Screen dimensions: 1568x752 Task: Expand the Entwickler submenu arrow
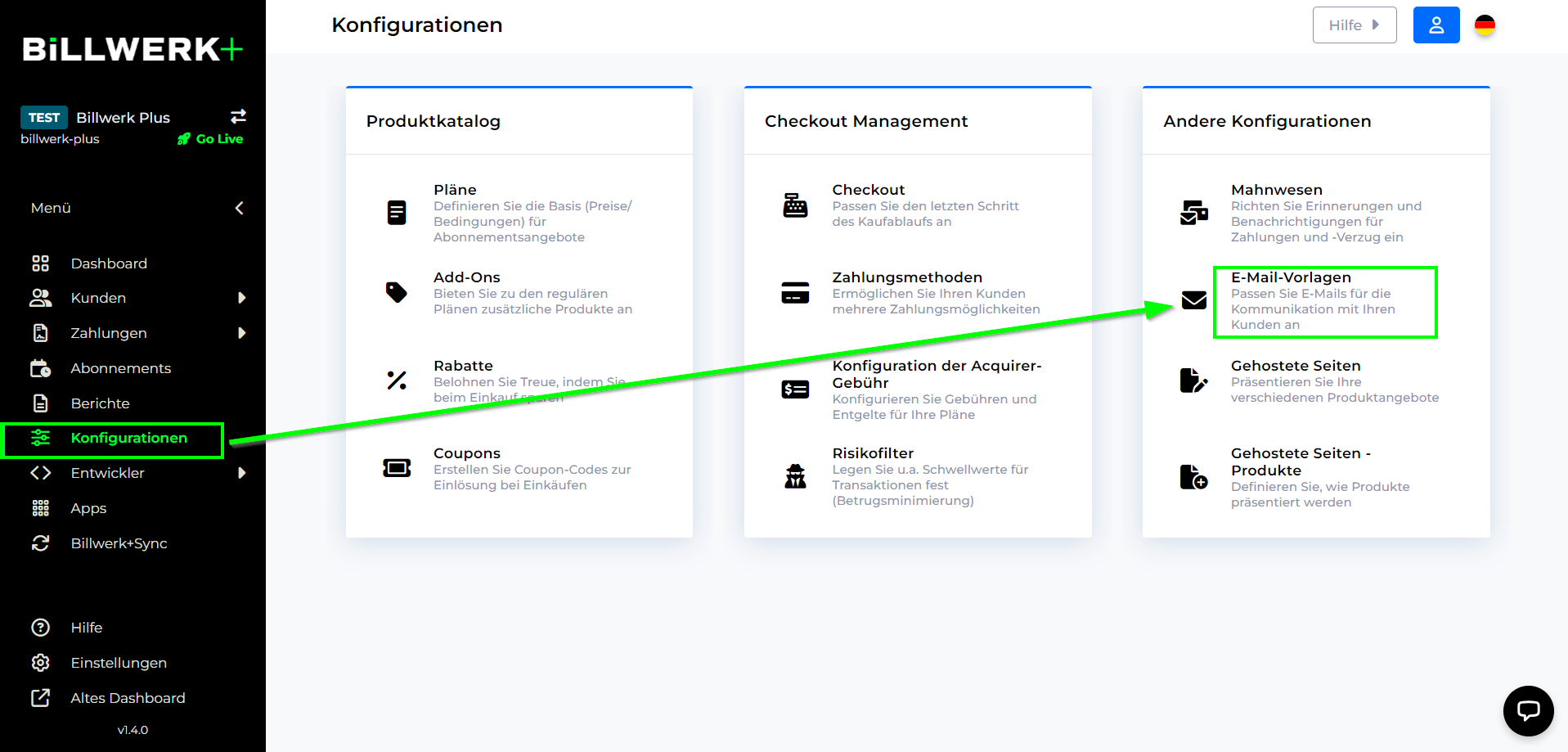[241, 473]
